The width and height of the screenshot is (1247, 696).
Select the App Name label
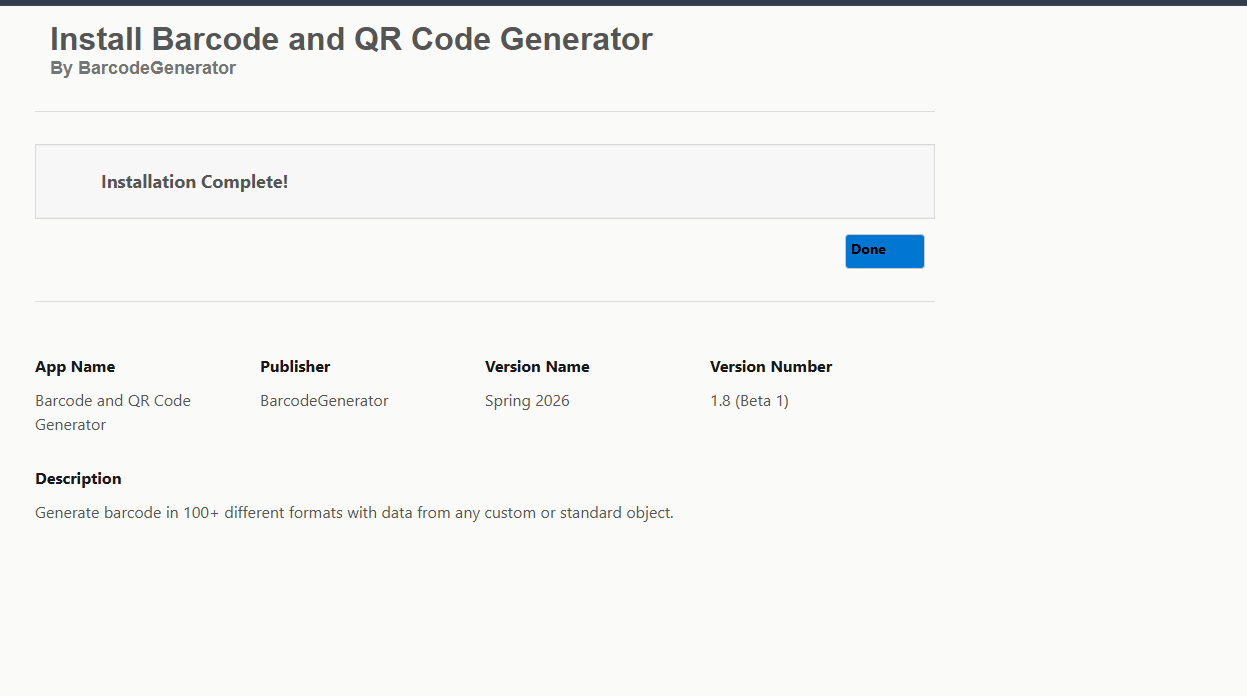point(75,367)
